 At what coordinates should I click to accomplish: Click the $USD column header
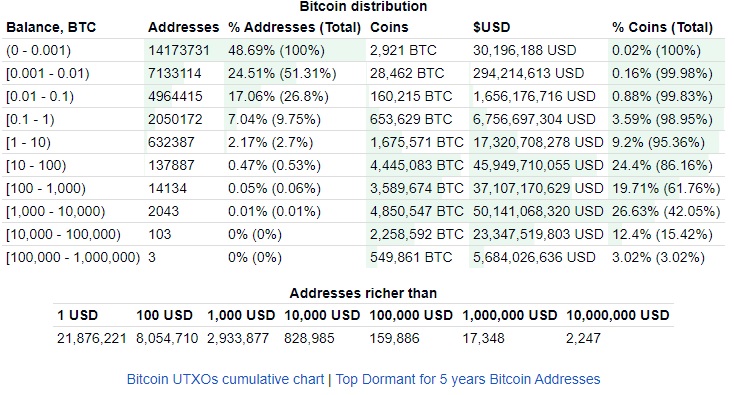tap(492, 27)
